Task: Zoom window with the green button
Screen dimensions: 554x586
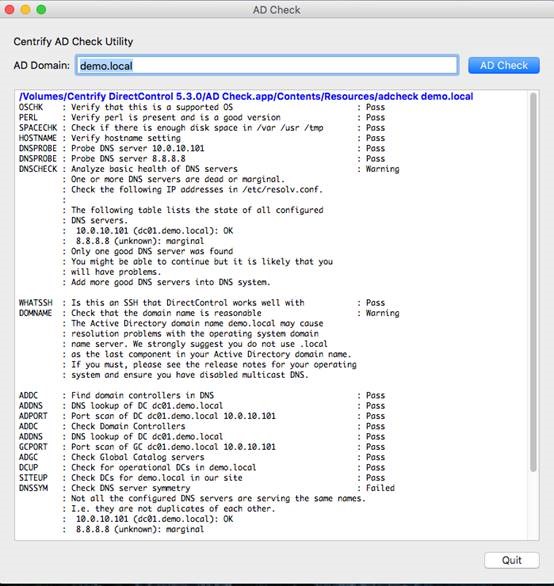Action: click(x=41, y=9)
